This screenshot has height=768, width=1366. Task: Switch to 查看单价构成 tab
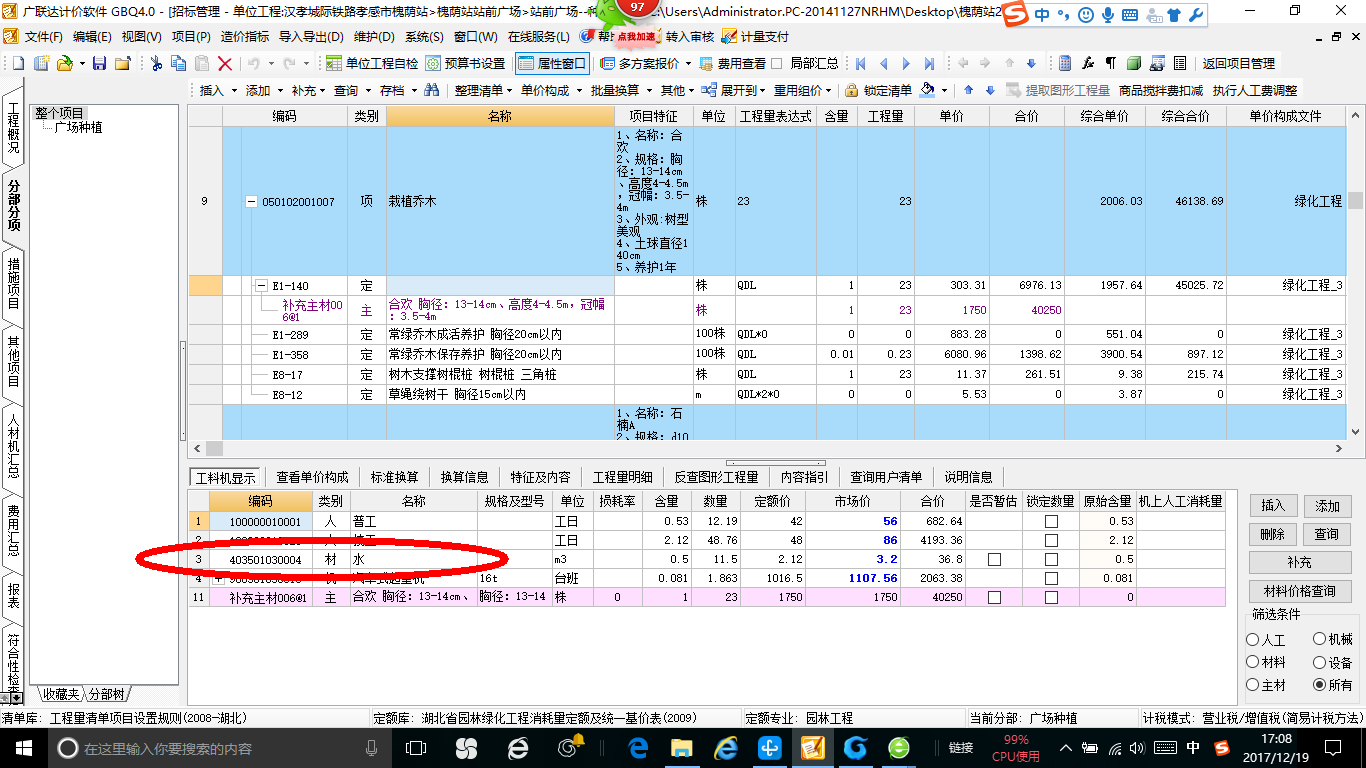[x=313, y=477]
